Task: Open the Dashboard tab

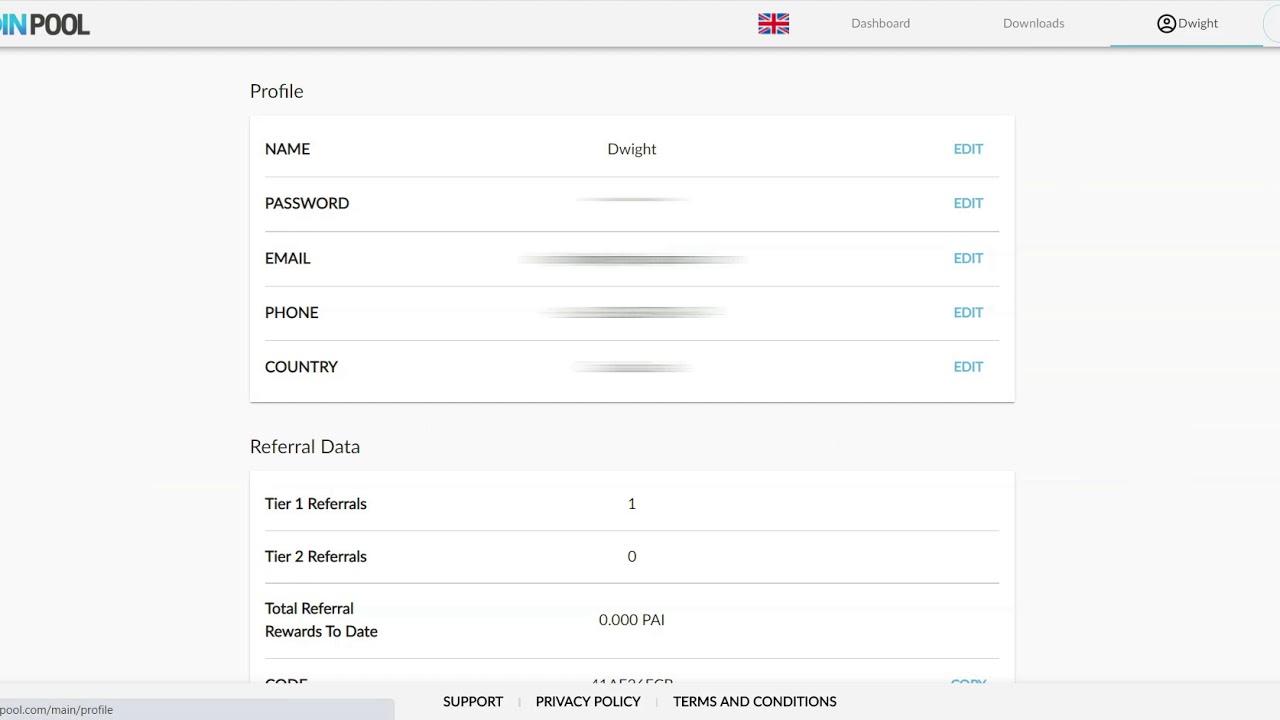Action: (880, 23)
